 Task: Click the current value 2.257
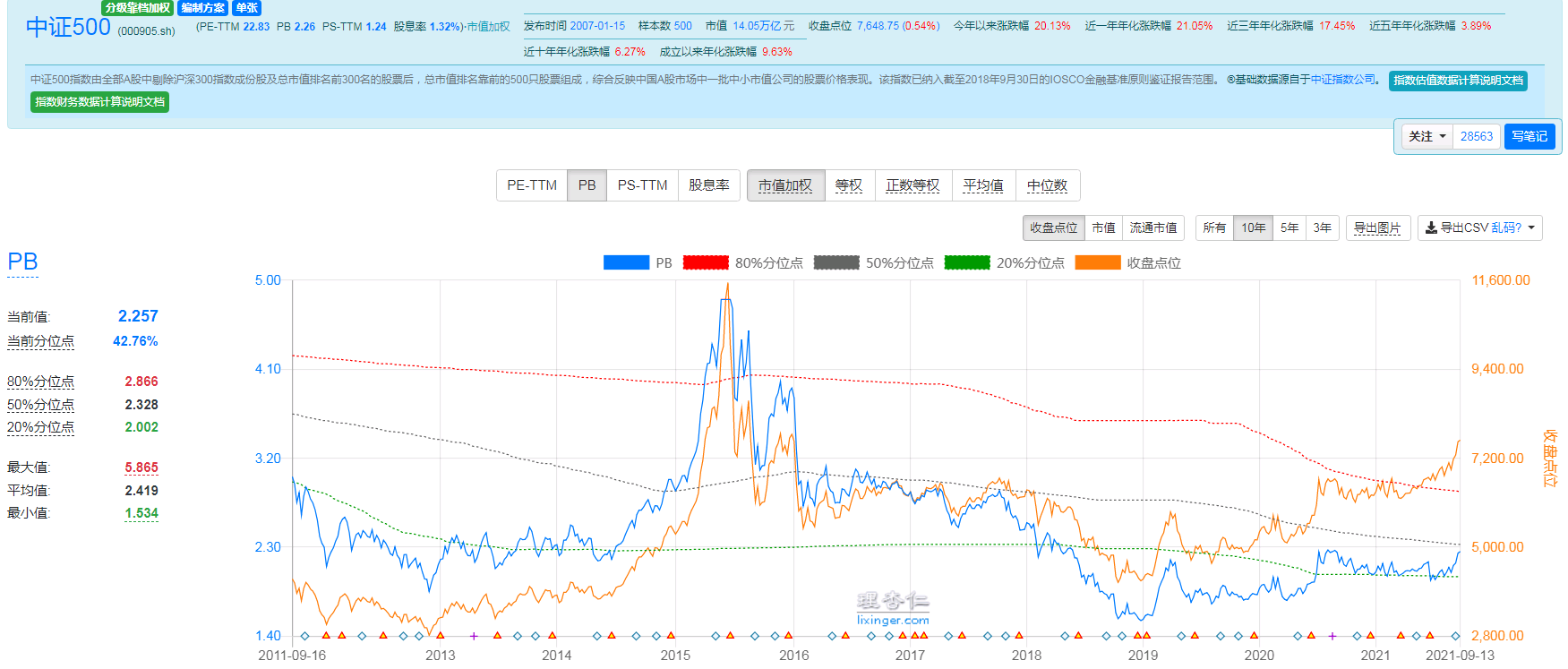[x=138, y=316]
